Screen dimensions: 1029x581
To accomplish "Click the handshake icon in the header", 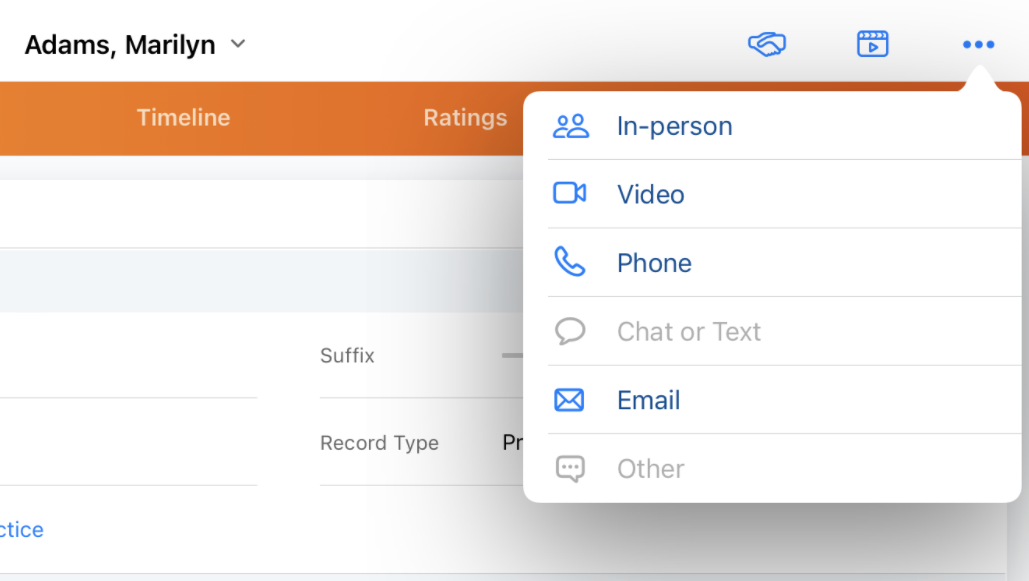I will [767, 44].
